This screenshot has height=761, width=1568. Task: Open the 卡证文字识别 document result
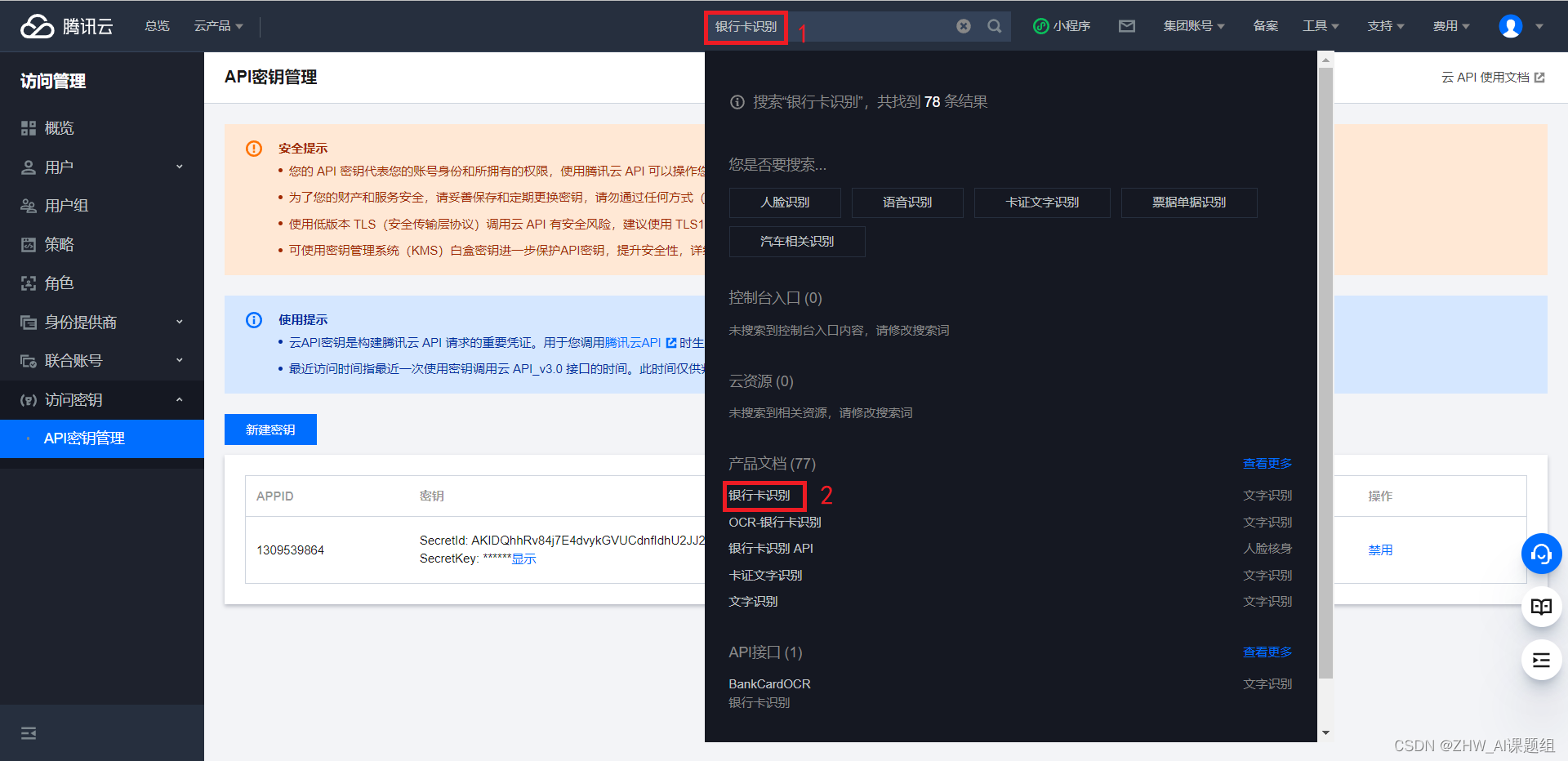[x=765, y=576]
